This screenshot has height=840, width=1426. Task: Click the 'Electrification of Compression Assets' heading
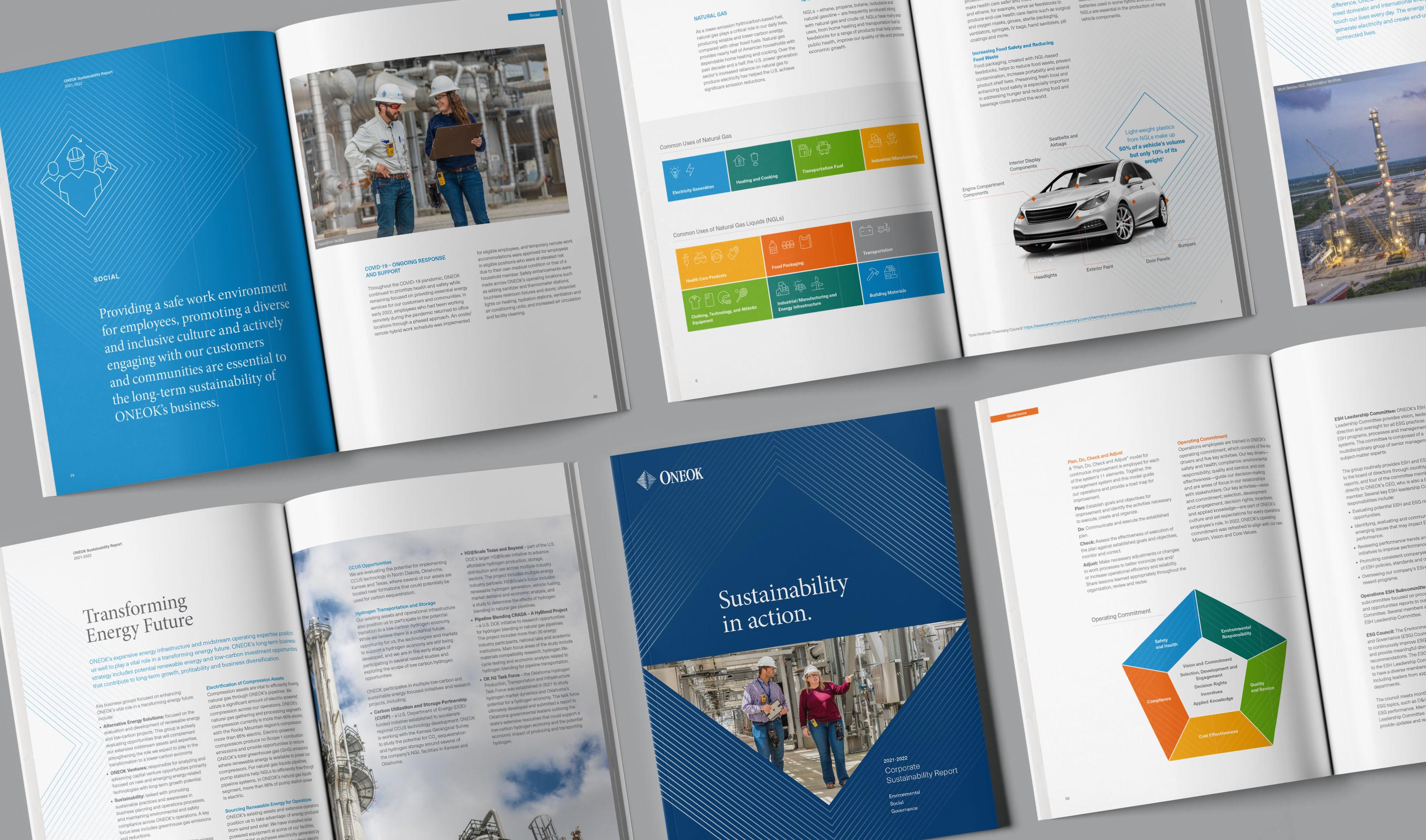245,682
